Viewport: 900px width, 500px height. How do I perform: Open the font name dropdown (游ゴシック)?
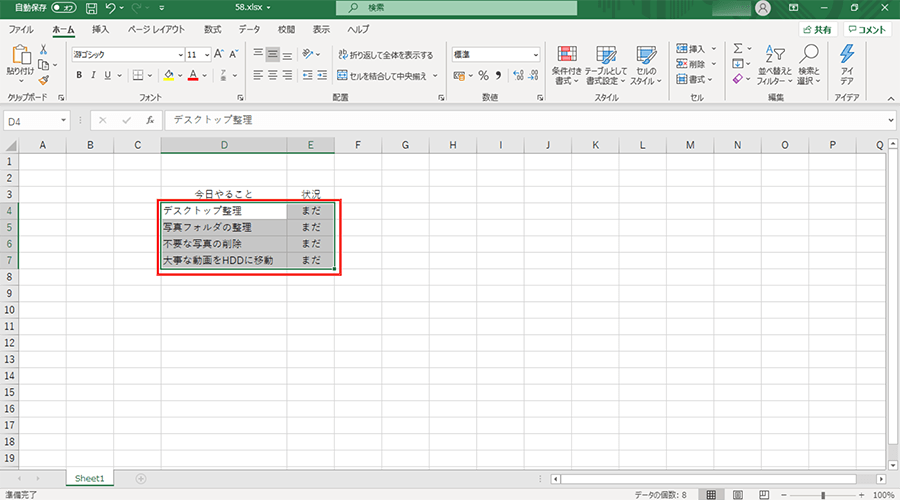(180, 55)
